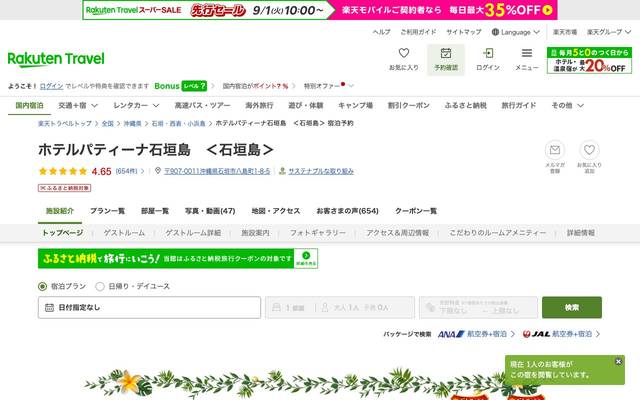Screen dimensions: 640x400
Task: Click the ANA logo package search
Action: [451, 334]
